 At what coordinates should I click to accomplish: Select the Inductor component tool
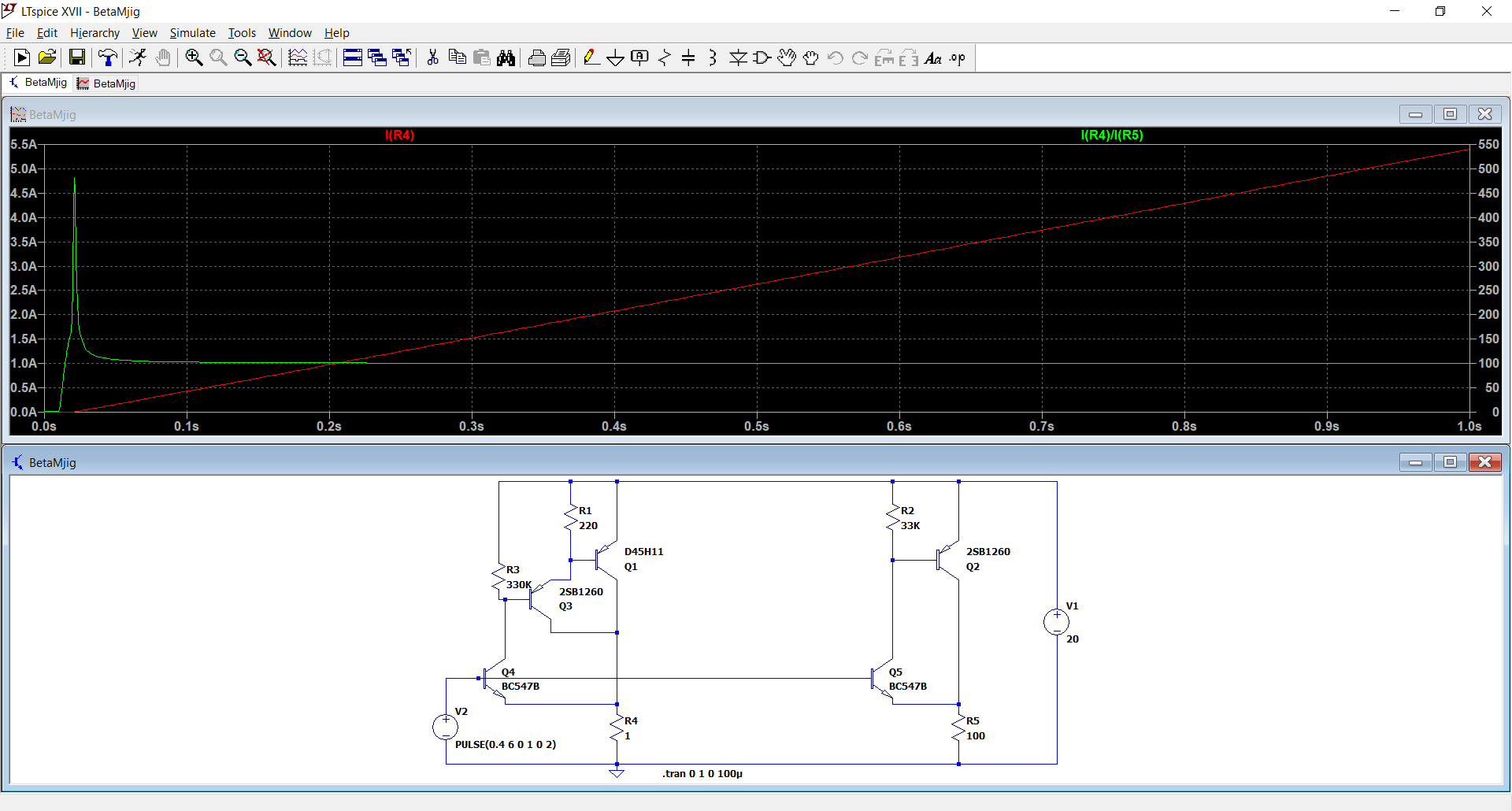(713, 57)
